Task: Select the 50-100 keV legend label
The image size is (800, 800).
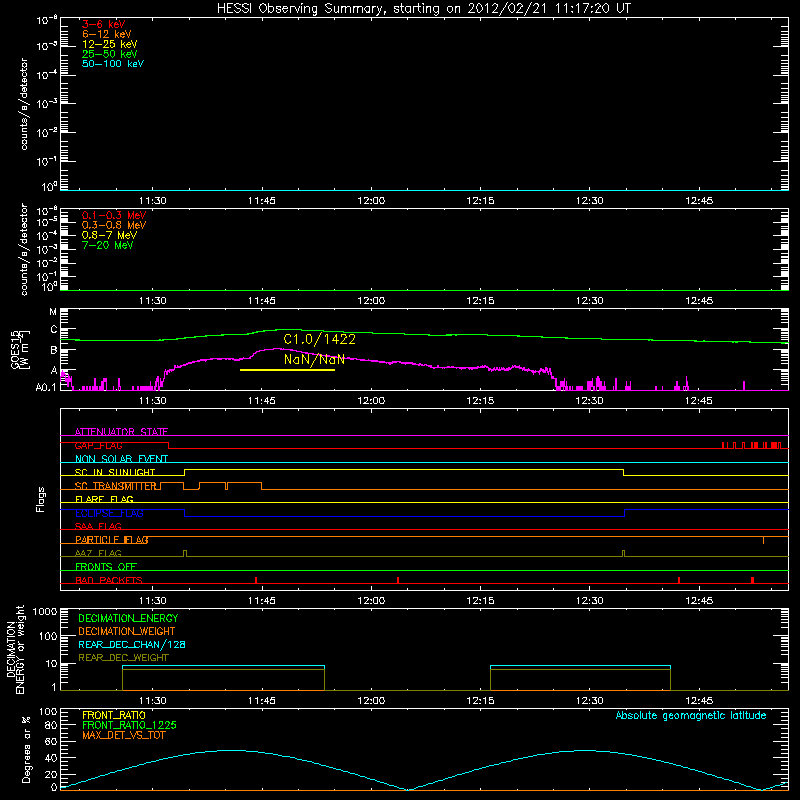Action: click(113, 64)
